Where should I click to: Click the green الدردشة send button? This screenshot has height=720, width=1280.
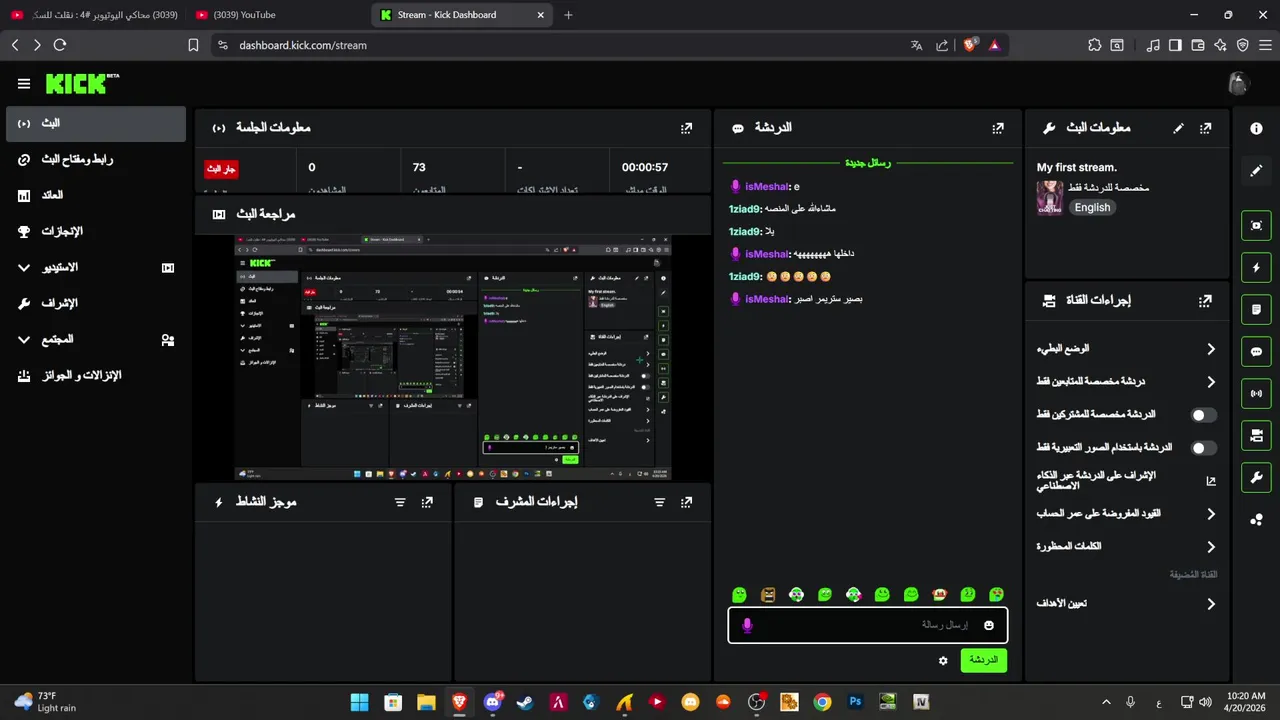coord(984,660)
